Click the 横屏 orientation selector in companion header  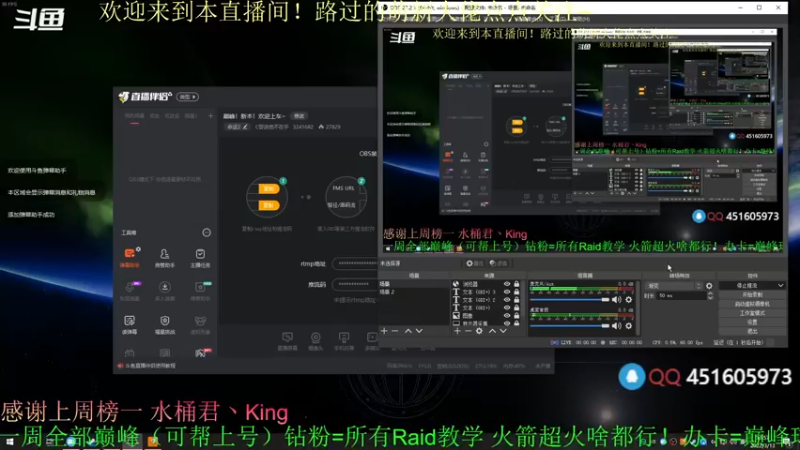188,97
